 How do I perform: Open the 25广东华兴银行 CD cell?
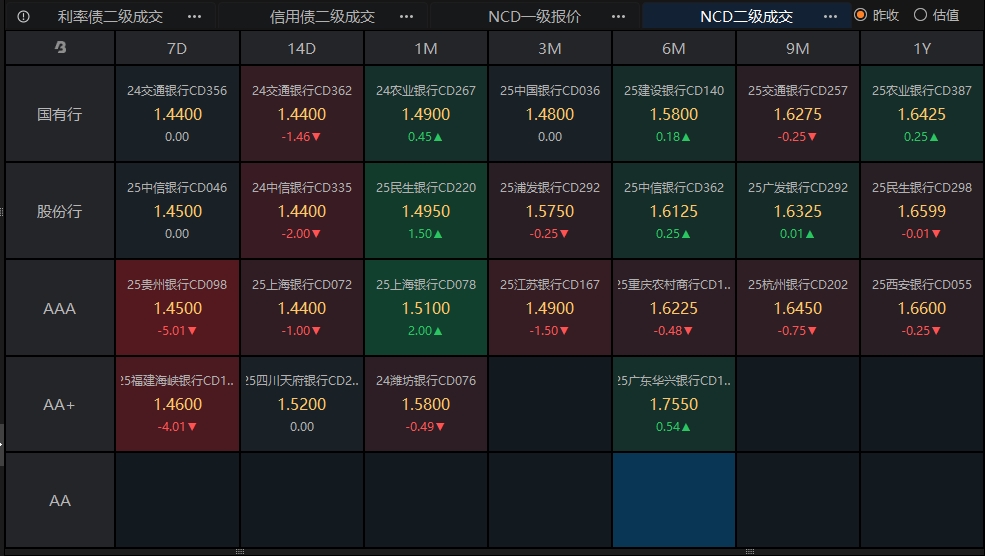674,404
